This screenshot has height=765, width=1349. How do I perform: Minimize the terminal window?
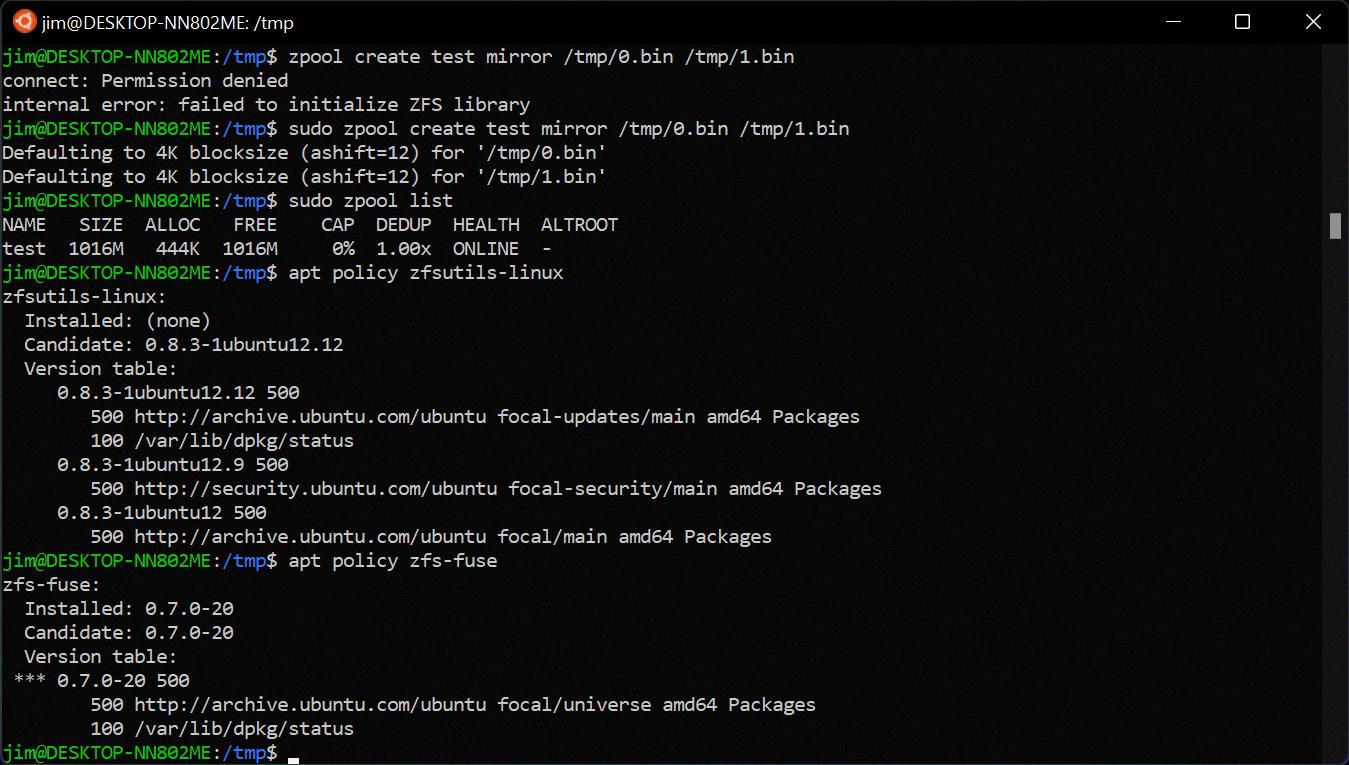(x=1172, y=22)
